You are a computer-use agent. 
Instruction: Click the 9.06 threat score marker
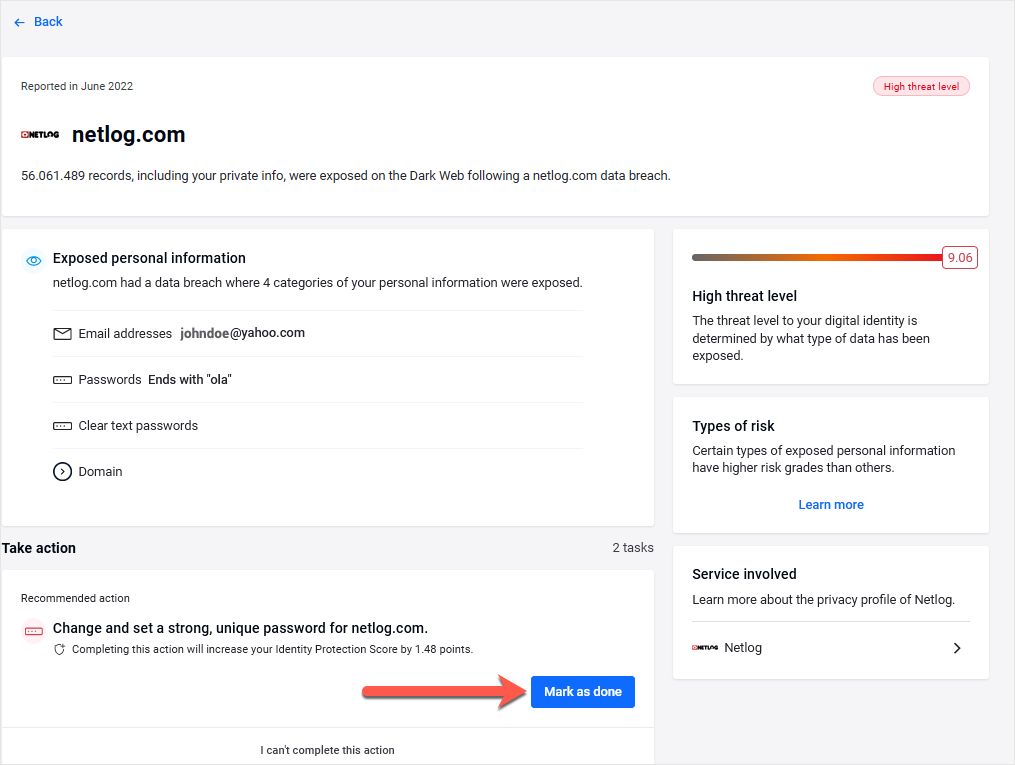pyautogui.click(x=960, y=258)
